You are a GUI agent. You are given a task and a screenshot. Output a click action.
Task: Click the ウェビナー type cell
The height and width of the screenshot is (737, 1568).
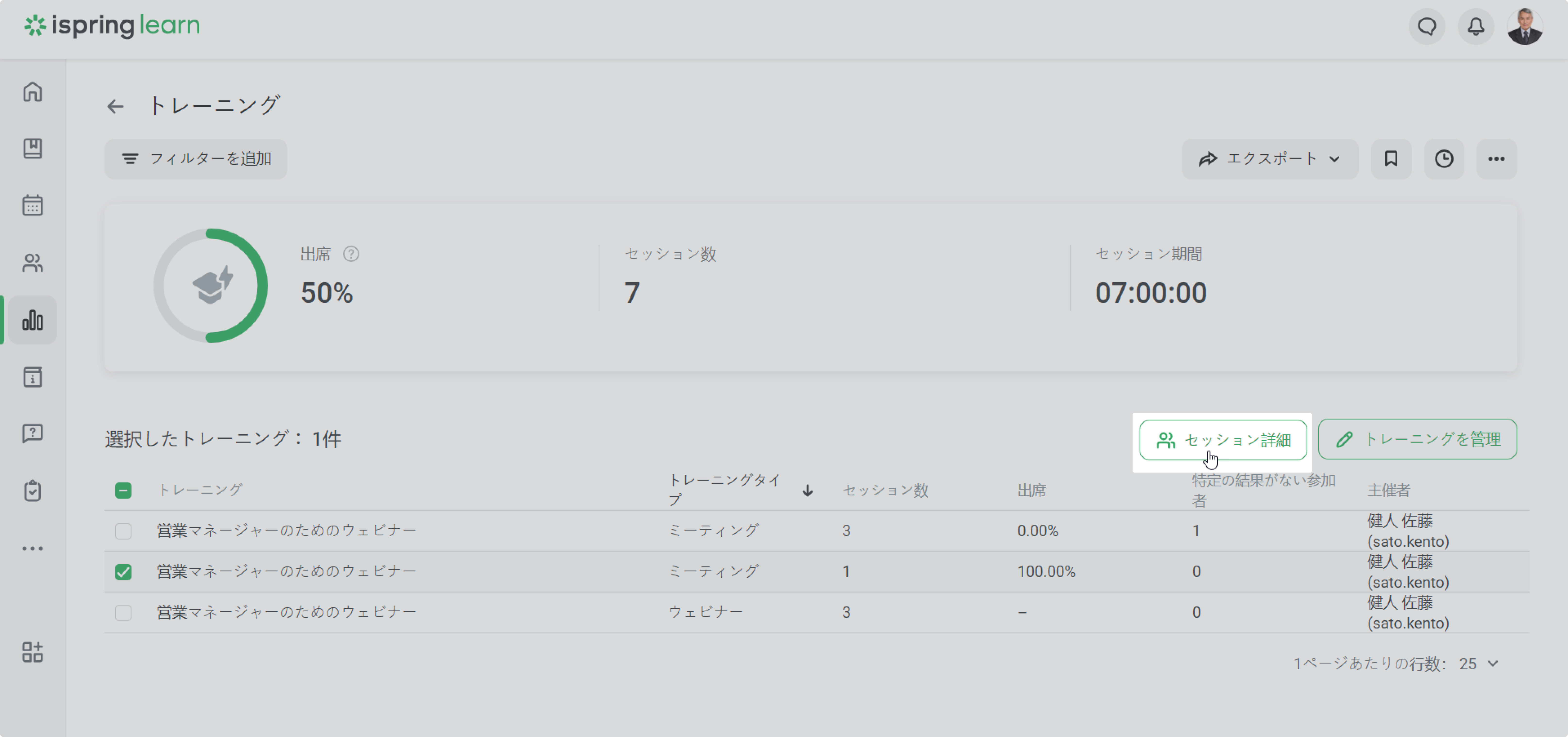[x=706, y=612]
